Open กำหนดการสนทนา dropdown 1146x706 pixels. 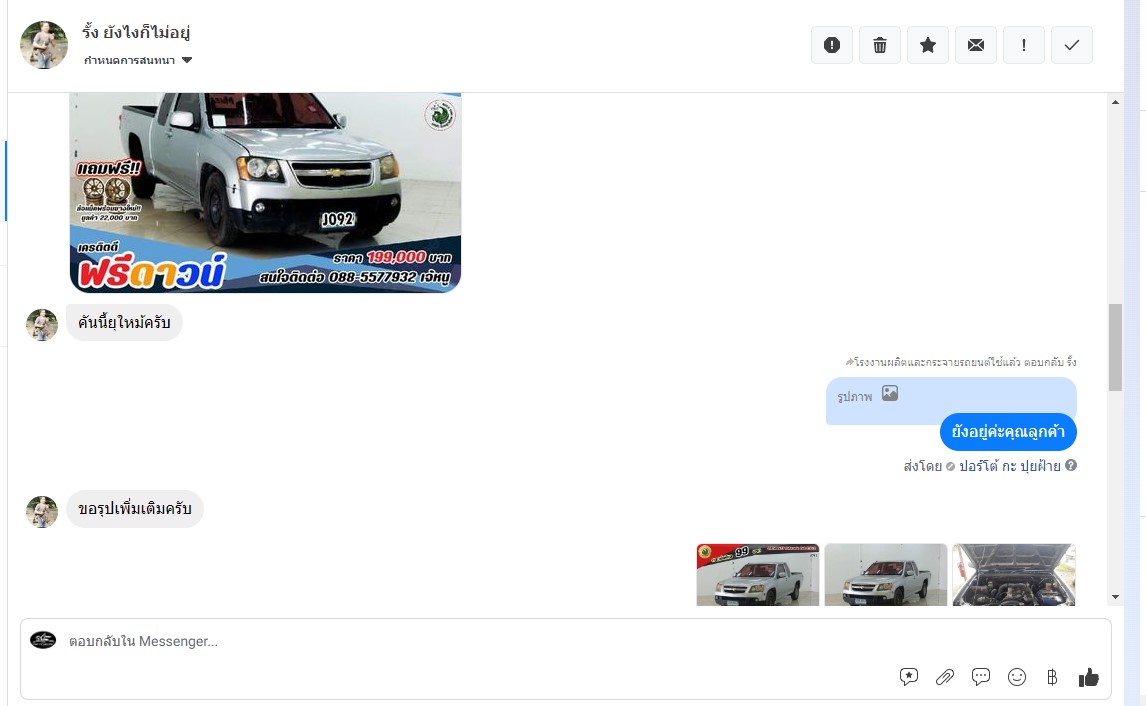[137, 60]
